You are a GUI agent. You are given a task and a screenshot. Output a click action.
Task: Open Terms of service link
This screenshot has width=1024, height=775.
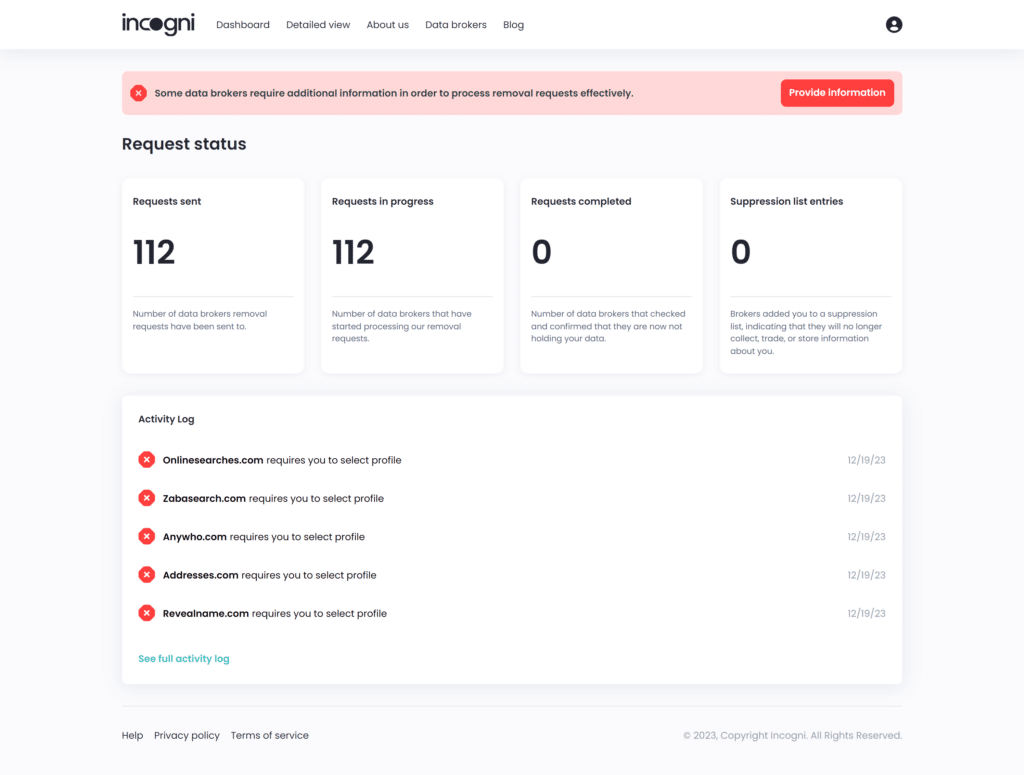(270, 735)
